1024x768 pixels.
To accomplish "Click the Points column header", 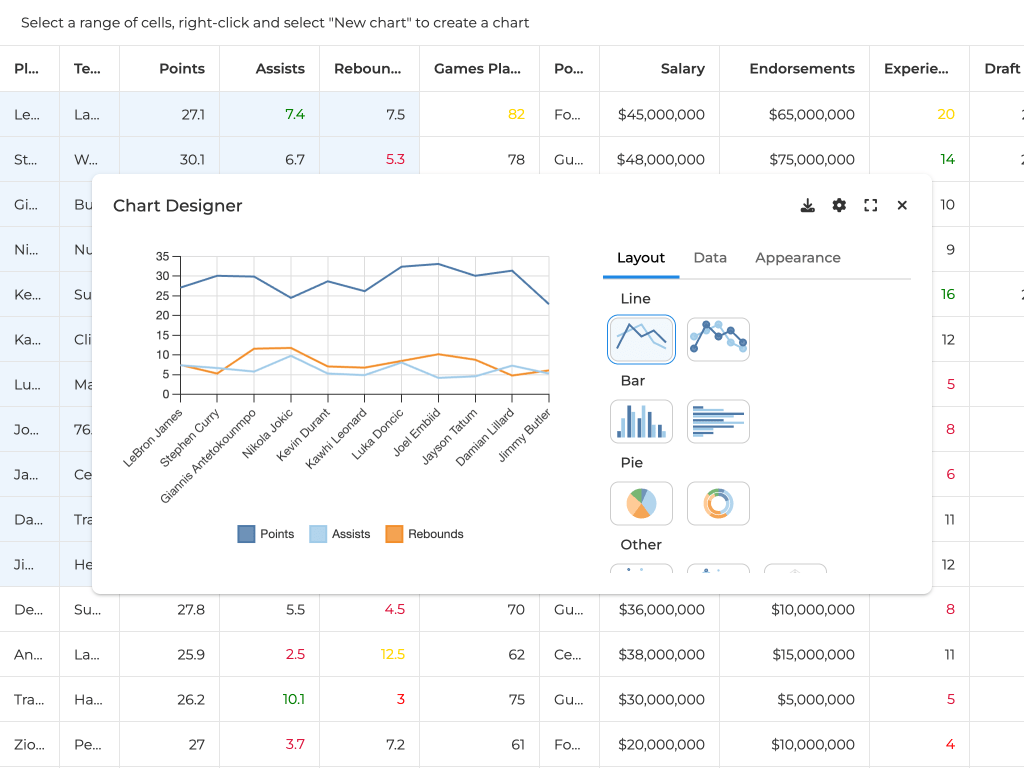I will pyautogui.click(x=181, y=69).
